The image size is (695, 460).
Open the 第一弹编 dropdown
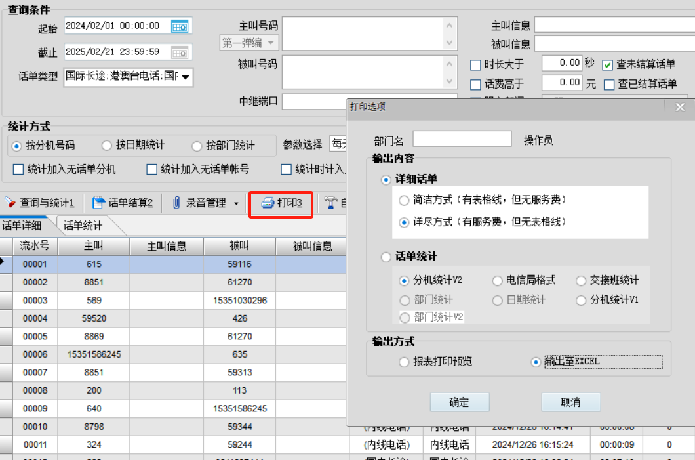pyautogui.click(x=249, y=43)
